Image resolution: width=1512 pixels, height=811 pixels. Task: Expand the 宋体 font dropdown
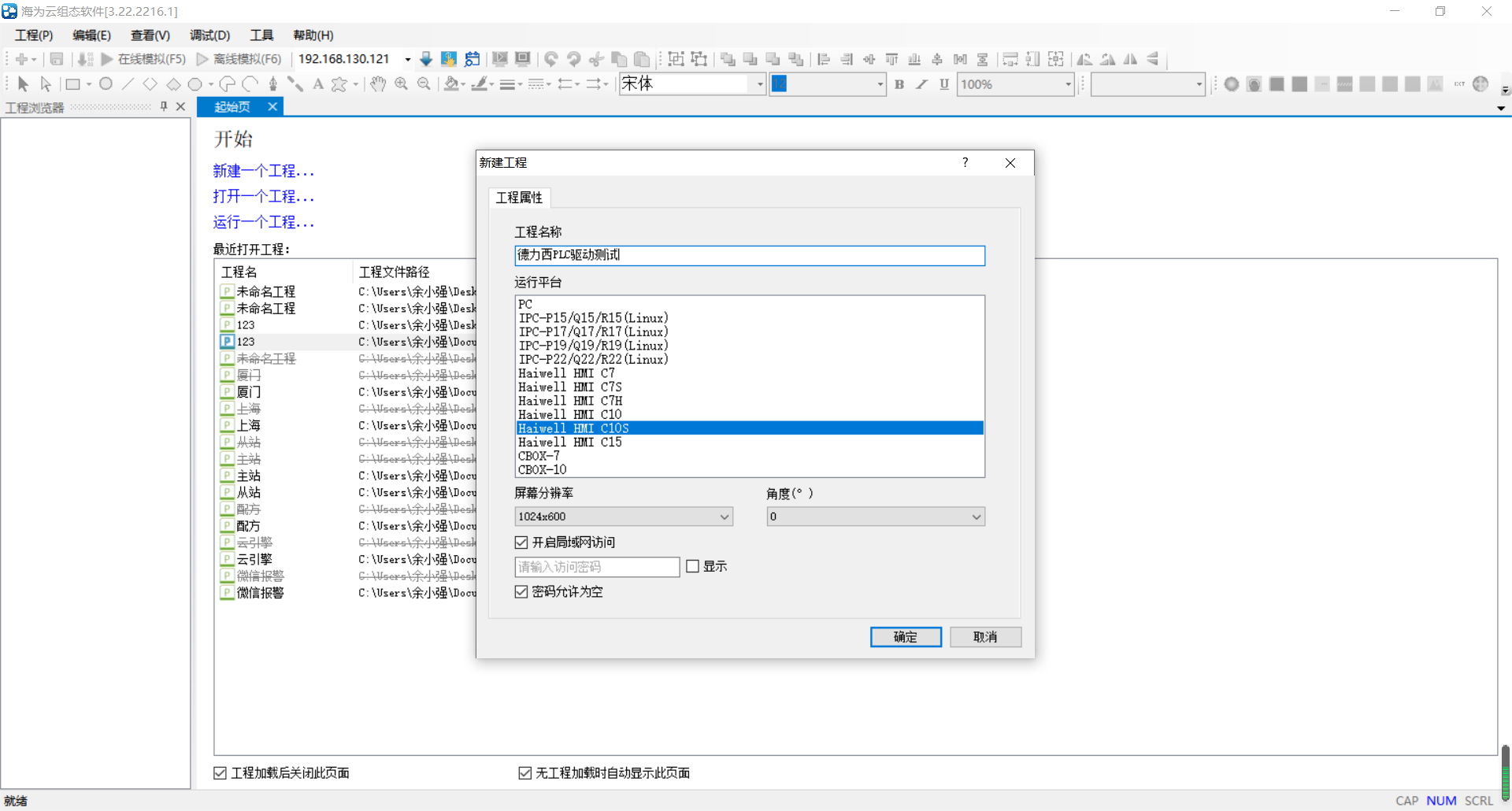pyautogui.click(x=760, y=84)
